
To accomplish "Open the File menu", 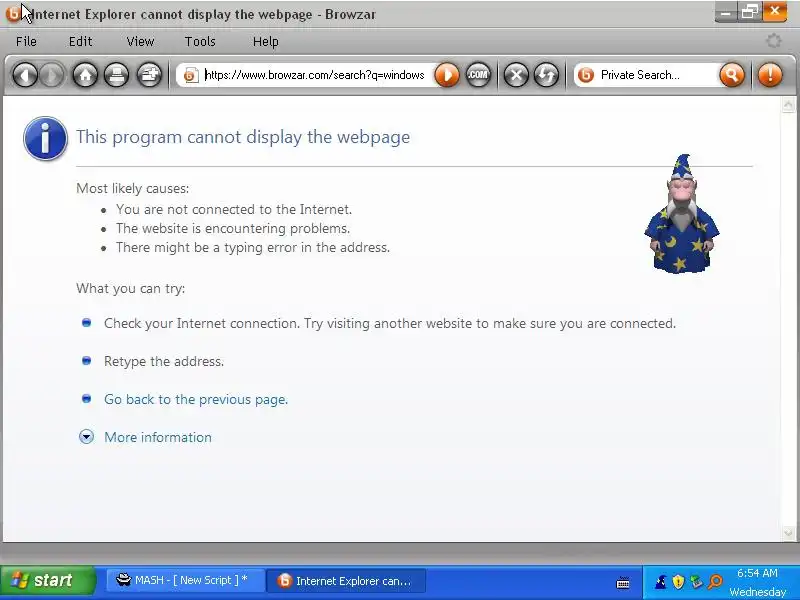I will point(26,41).
